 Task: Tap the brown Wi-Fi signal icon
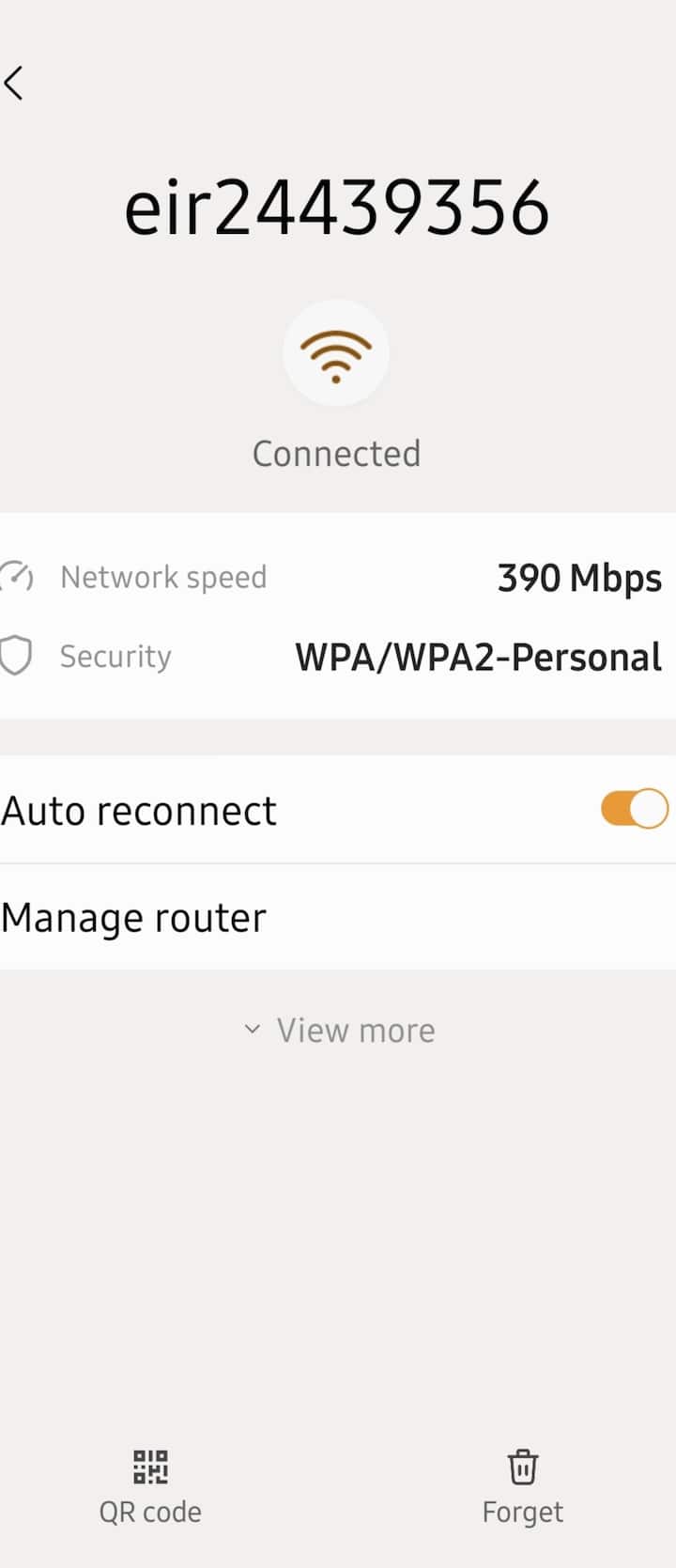point(336,354)
